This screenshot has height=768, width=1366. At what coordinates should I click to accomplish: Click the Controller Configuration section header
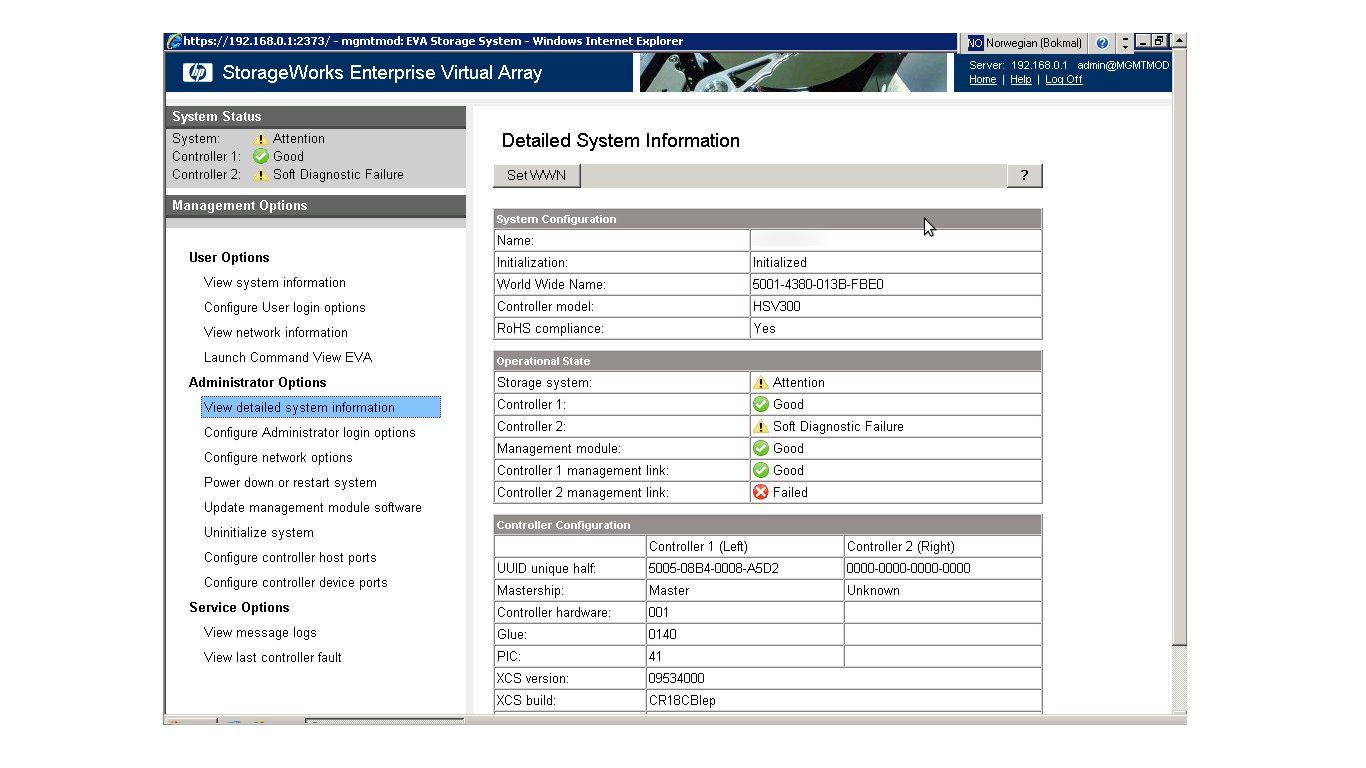[768, 525]
